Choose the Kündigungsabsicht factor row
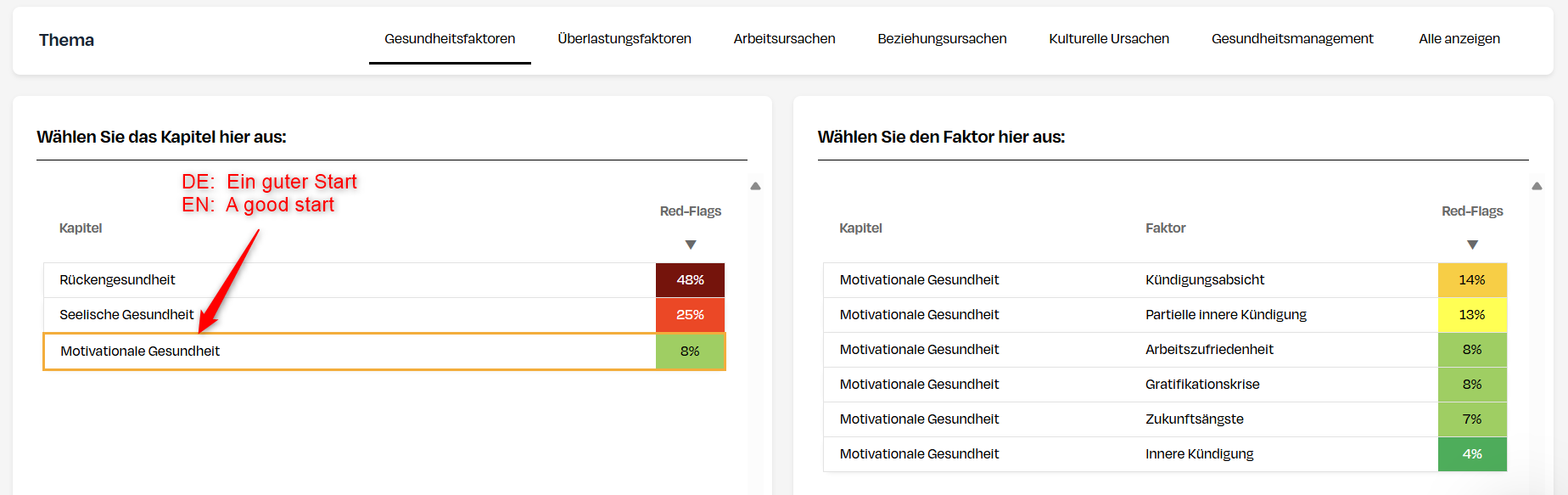1568x495 pixels. point(1204,280)
